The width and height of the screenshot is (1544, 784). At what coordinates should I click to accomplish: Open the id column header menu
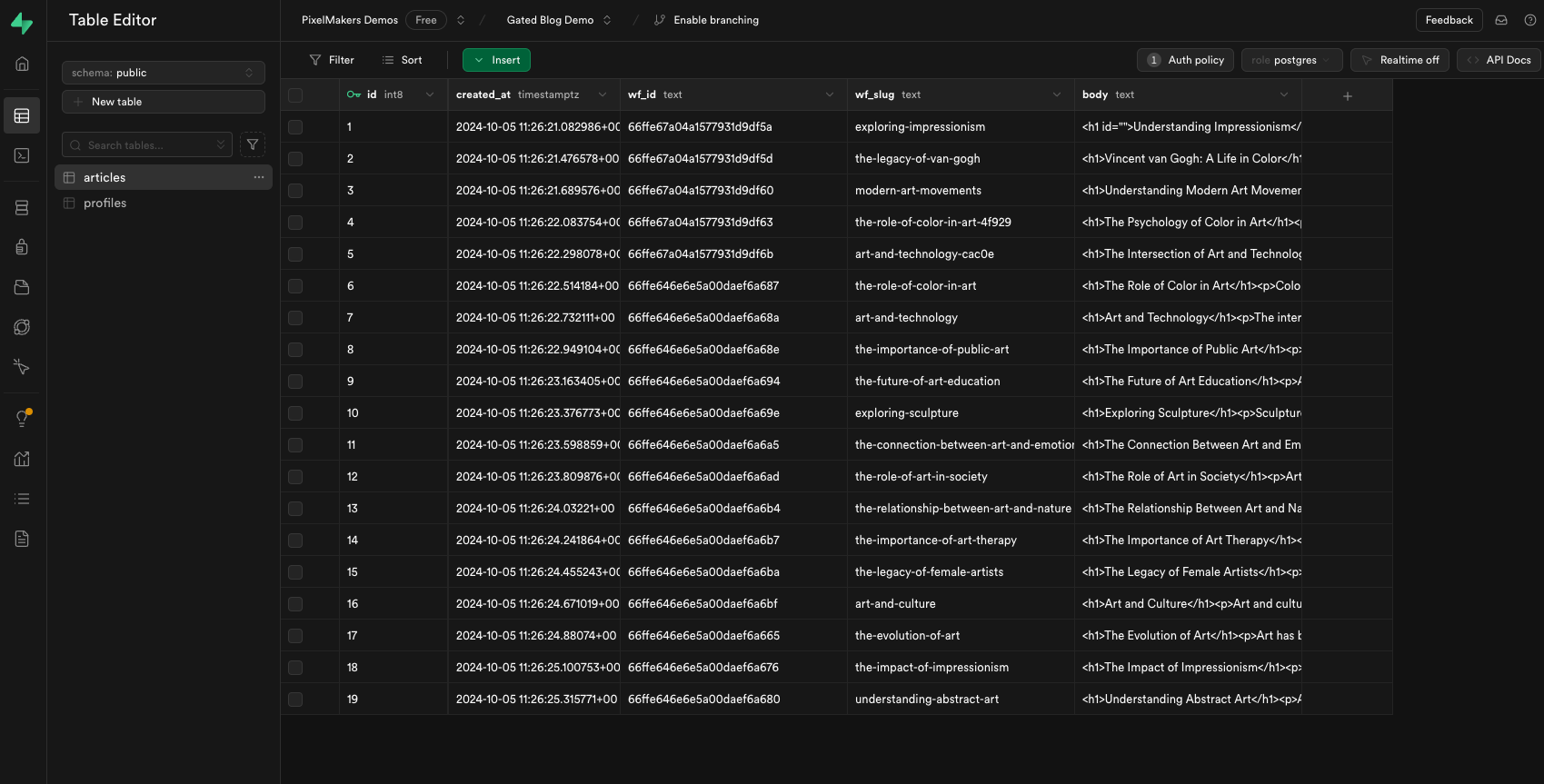(430, 94)
